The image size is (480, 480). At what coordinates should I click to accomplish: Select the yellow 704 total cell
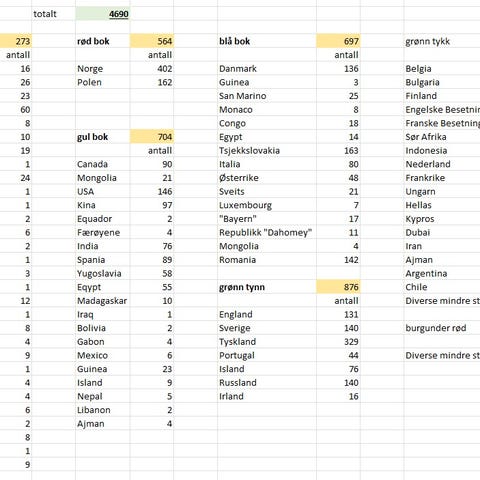(152, 137)
